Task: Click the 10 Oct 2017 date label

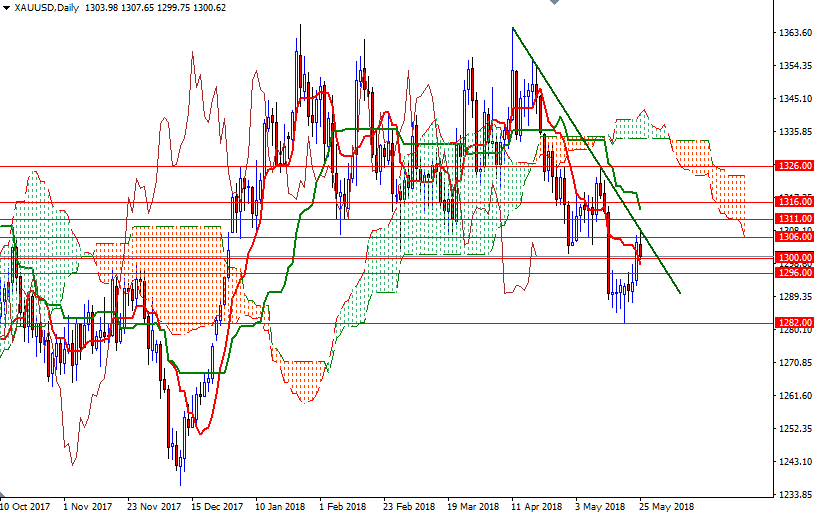Action: coord(25,507)
